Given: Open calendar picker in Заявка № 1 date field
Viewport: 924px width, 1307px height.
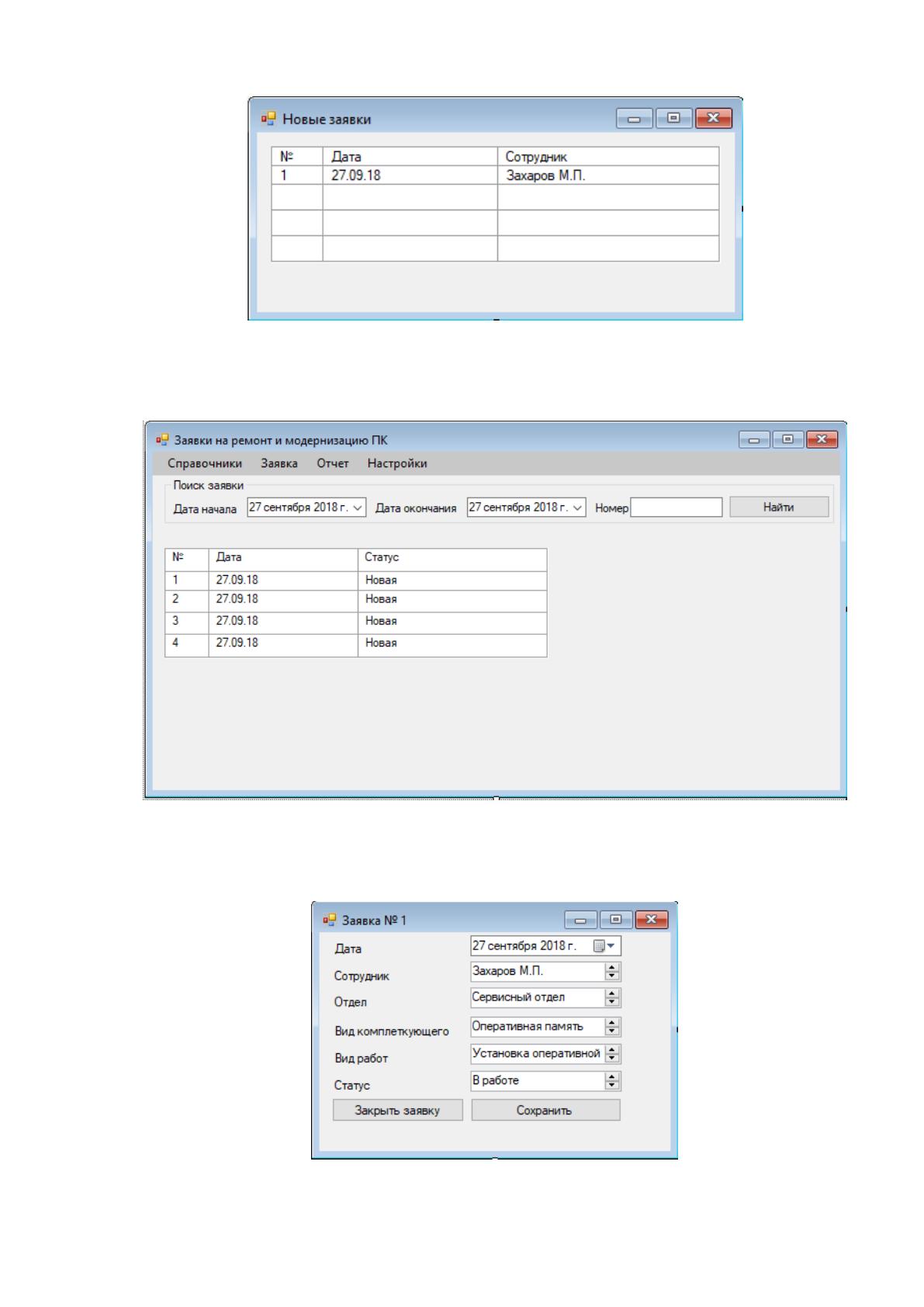Looking at the screenshot, I should point(604,945).
